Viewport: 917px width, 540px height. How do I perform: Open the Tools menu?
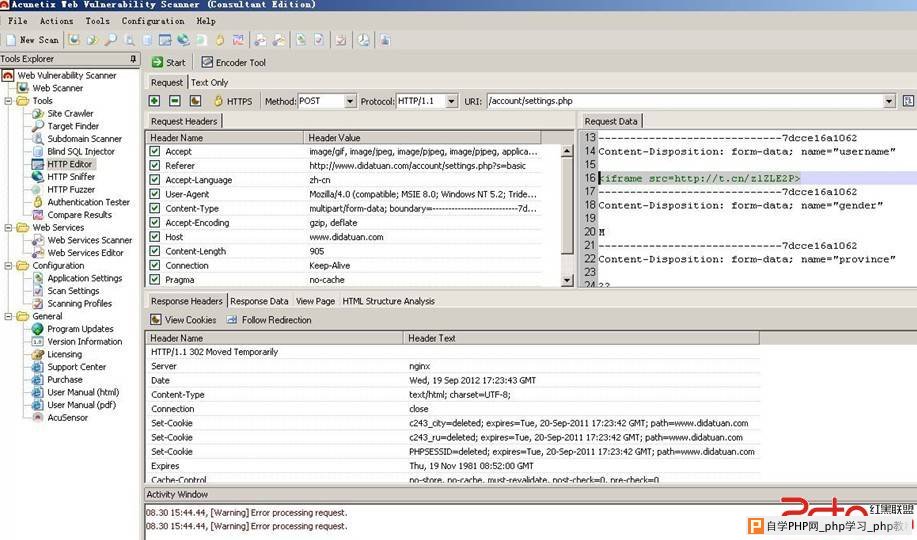tap(98, 20)
